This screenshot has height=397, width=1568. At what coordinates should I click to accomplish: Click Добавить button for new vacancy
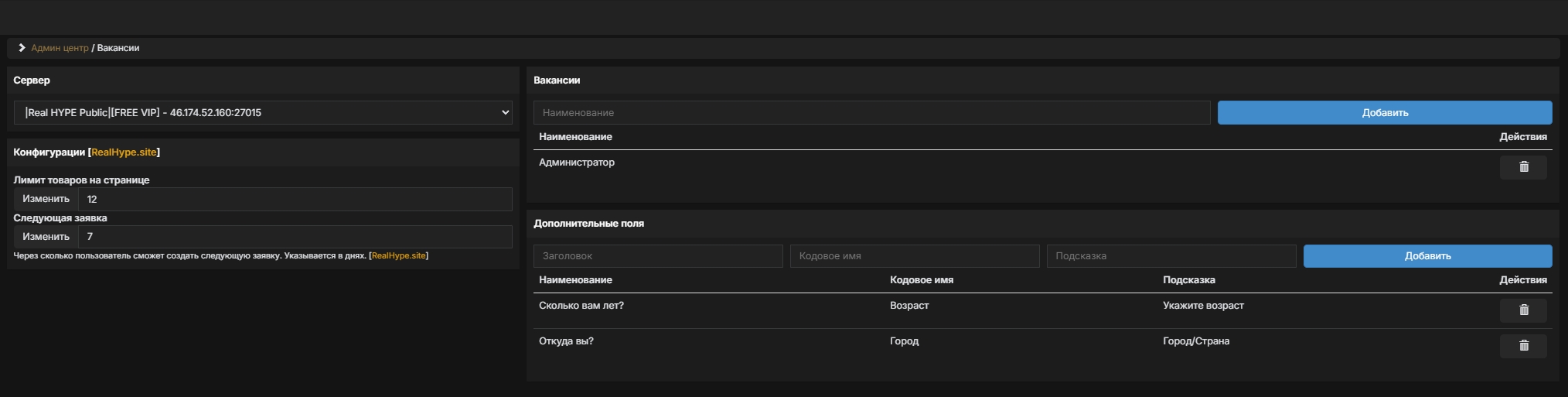(1384, 112)
